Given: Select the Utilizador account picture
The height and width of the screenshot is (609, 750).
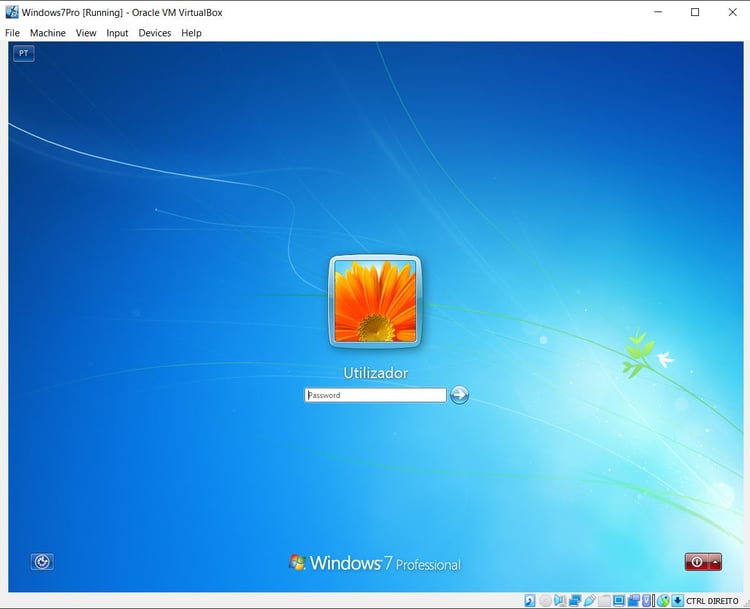Looking at the screenshot, I should [x=375, y=301].
